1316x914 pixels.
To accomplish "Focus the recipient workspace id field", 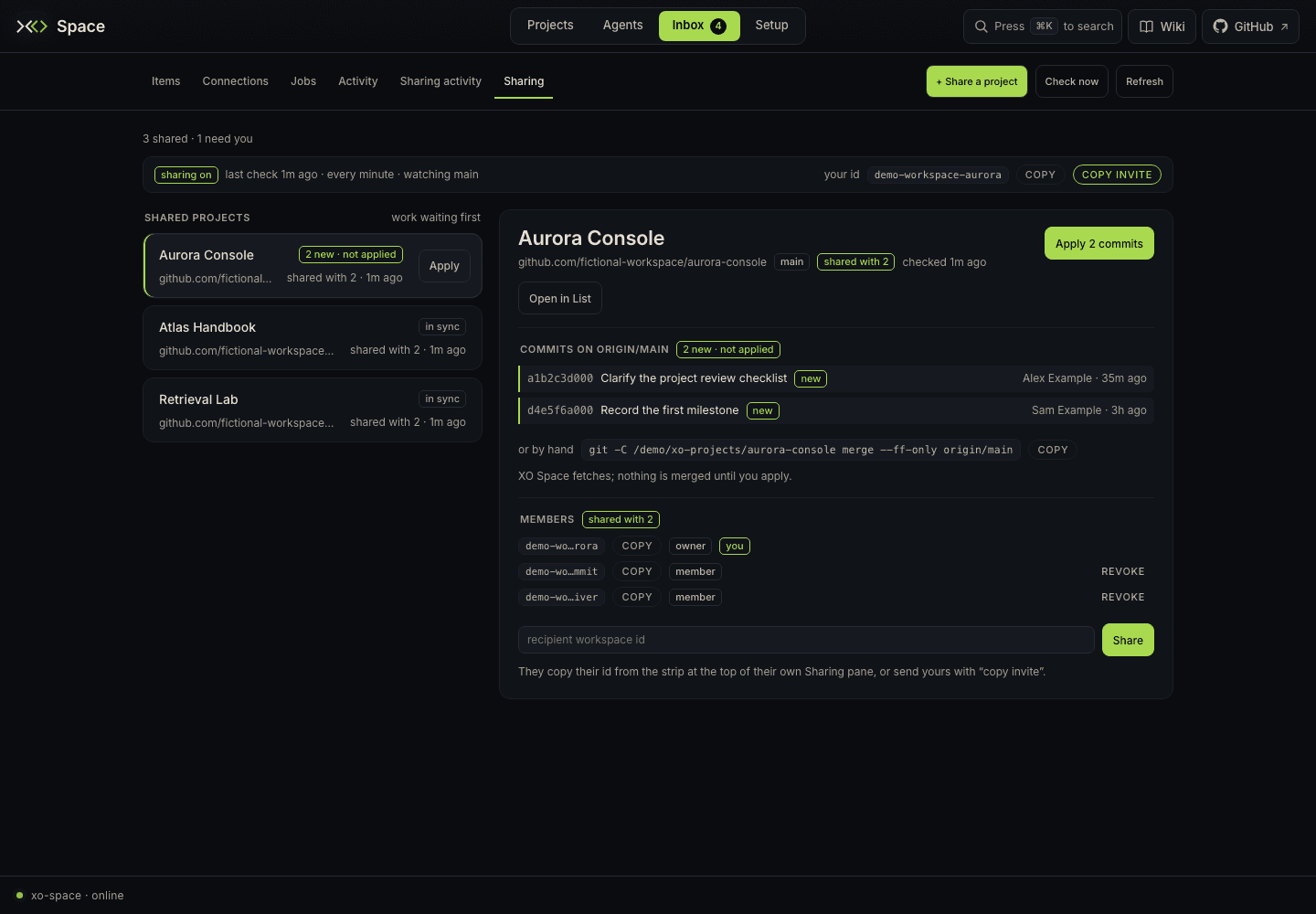I will coord(806,640).
